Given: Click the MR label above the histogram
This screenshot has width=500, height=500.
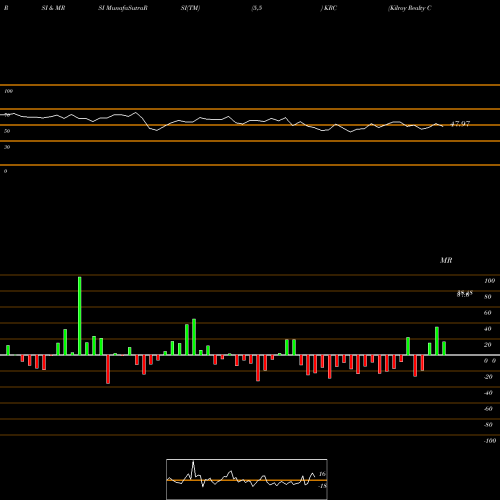Looking at the screenshot, I should click(446, 260).
